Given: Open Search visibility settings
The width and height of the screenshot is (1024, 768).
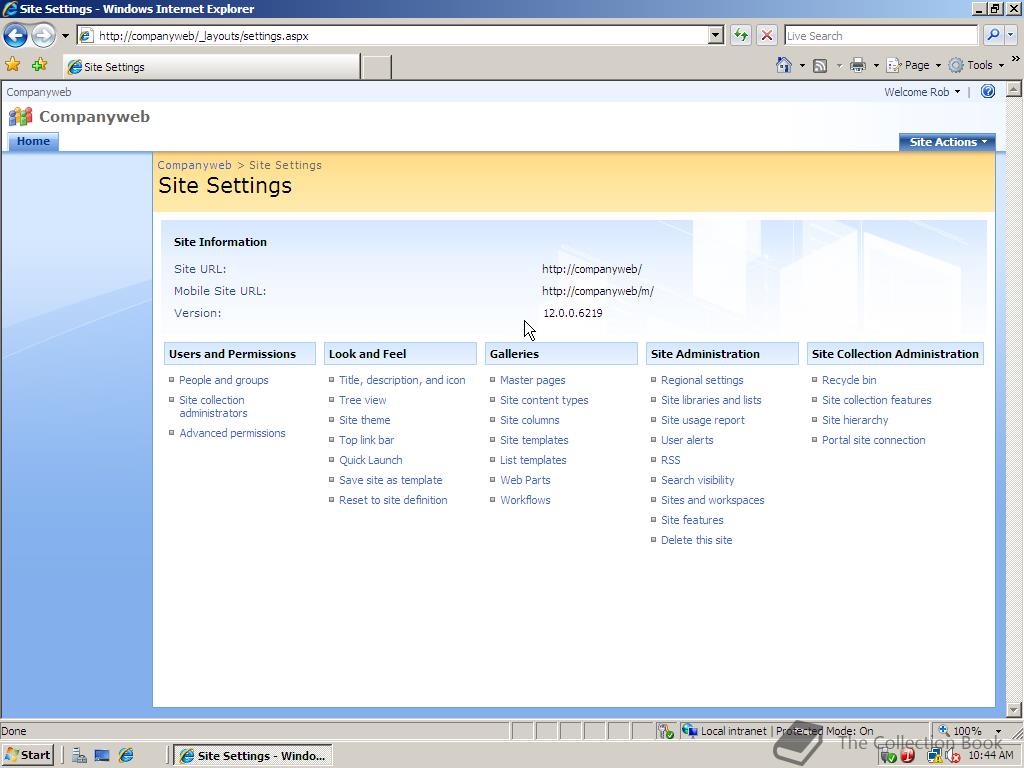Looking at the screenshot, I should click(697, 480).
